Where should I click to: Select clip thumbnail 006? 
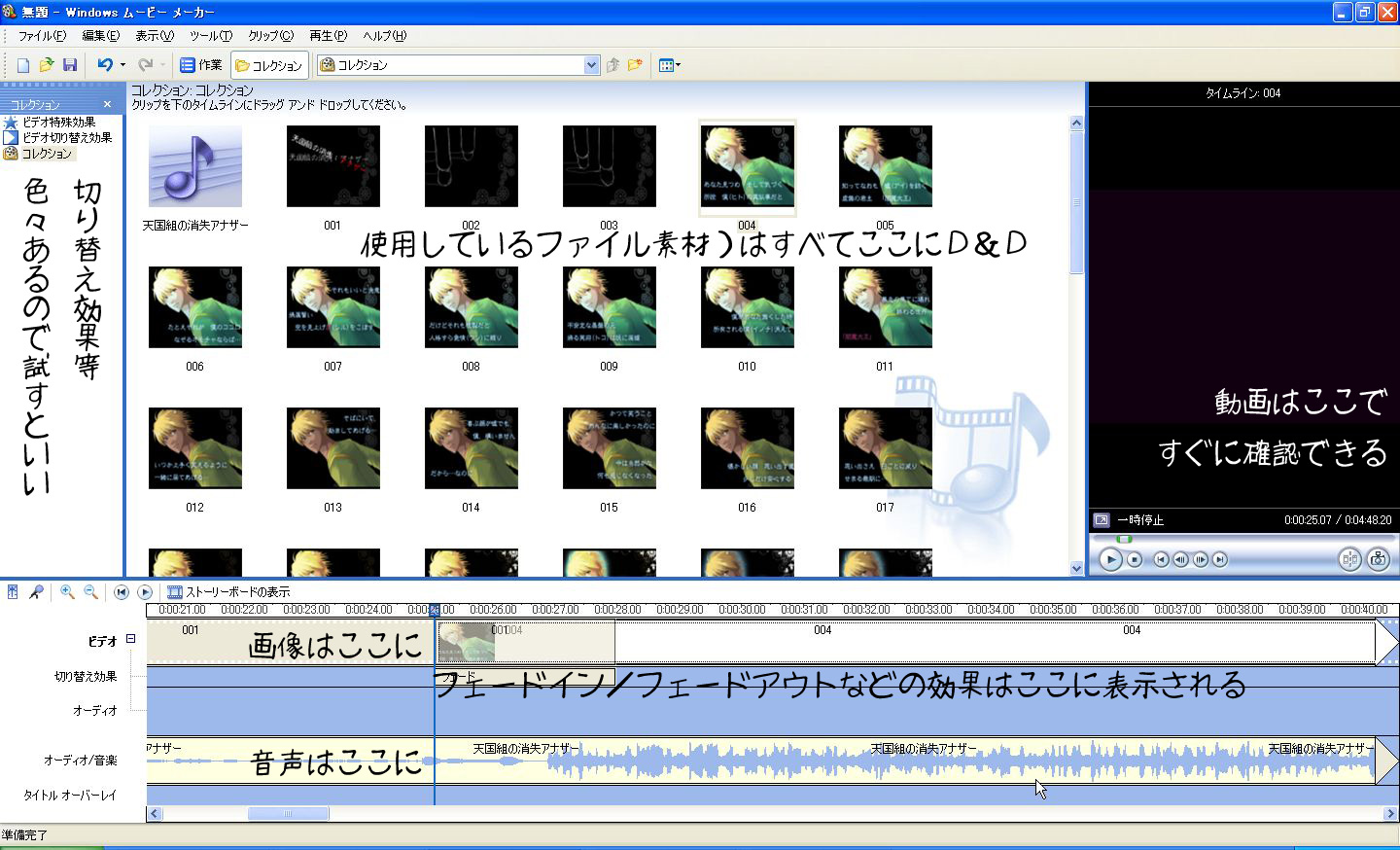click(x=194, y=307)
